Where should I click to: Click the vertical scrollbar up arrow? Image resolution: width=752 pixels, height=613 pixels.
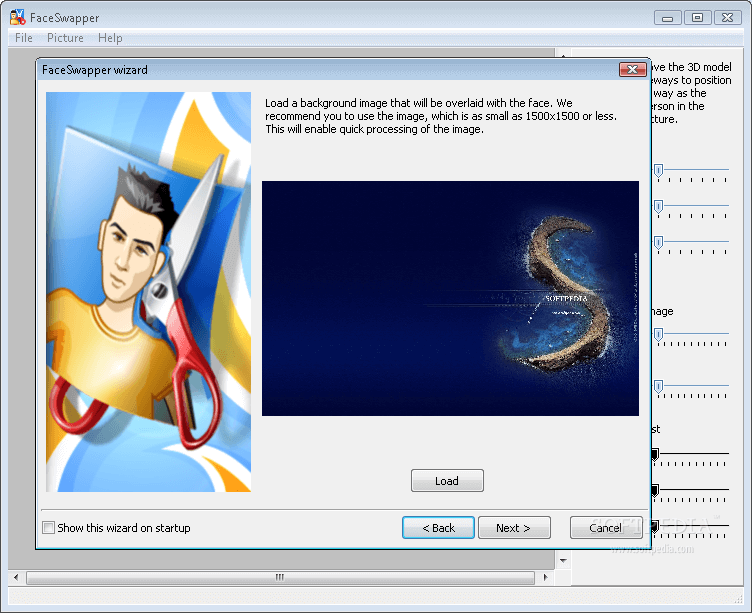565,58
